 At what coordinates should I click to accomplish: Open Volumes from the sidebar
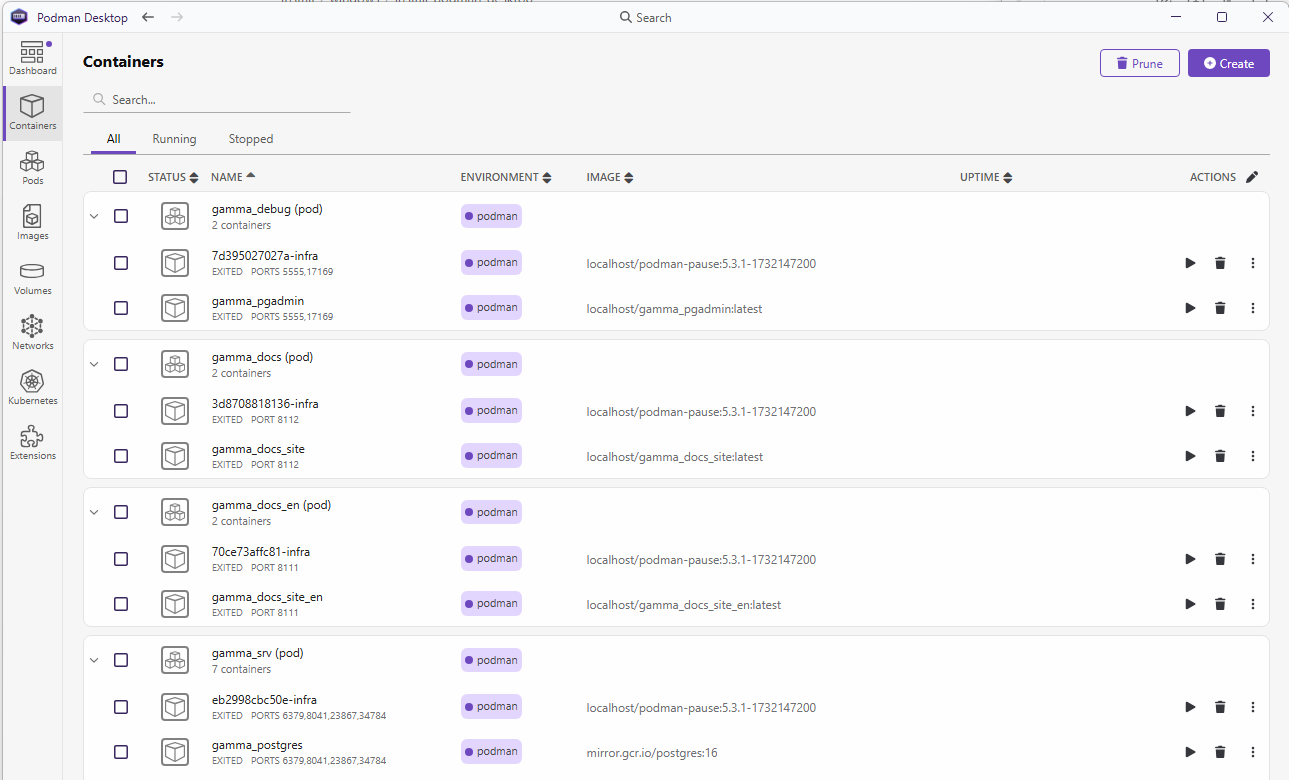32,278
